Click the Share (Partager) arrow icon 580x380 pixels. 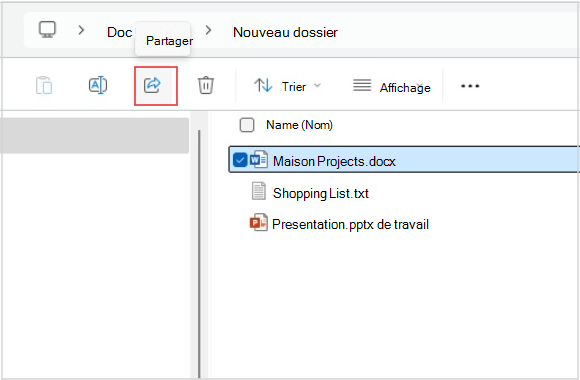coord(152,85)
